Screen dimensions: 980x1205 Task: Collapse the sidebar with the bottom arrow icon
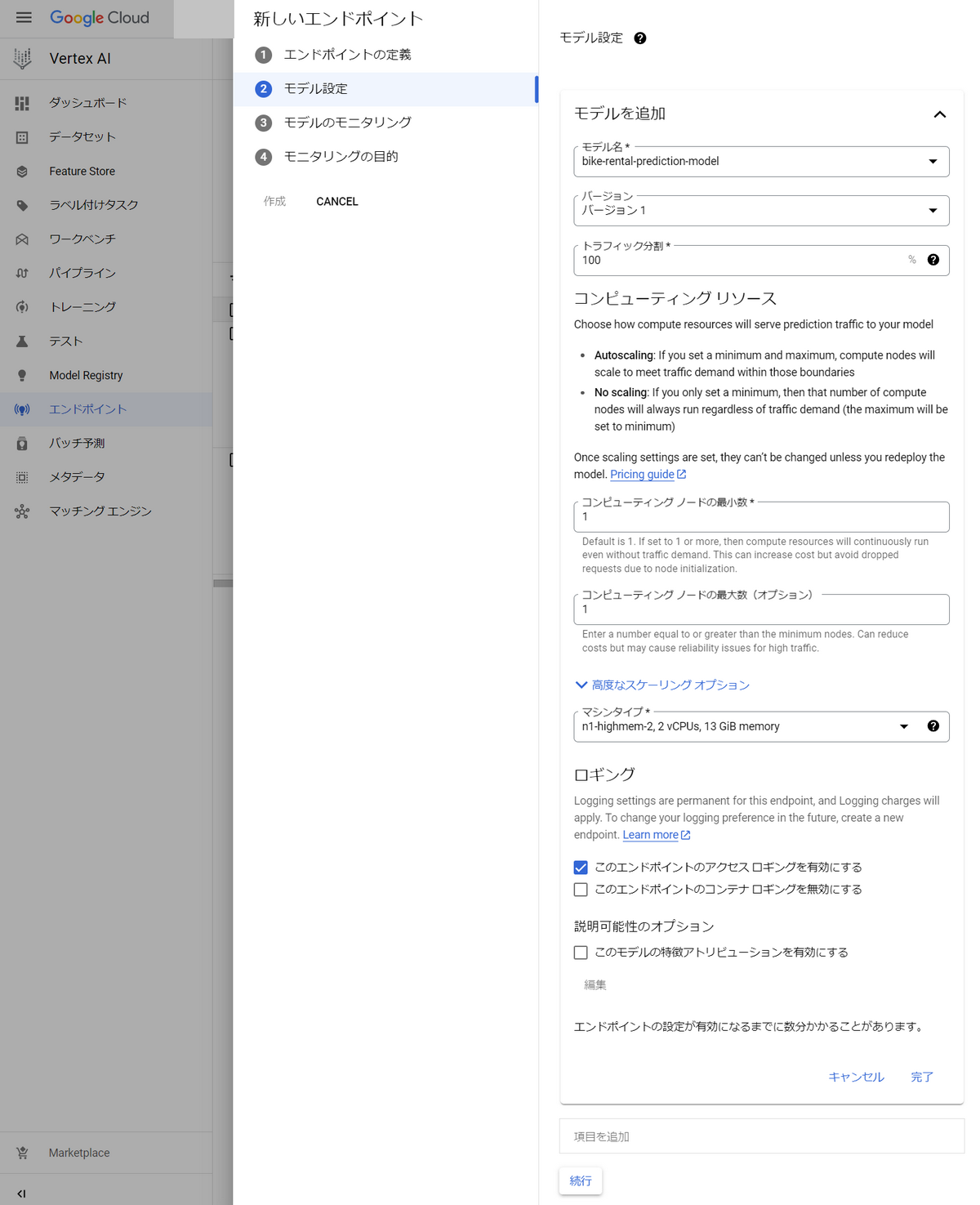[22, 1194]
